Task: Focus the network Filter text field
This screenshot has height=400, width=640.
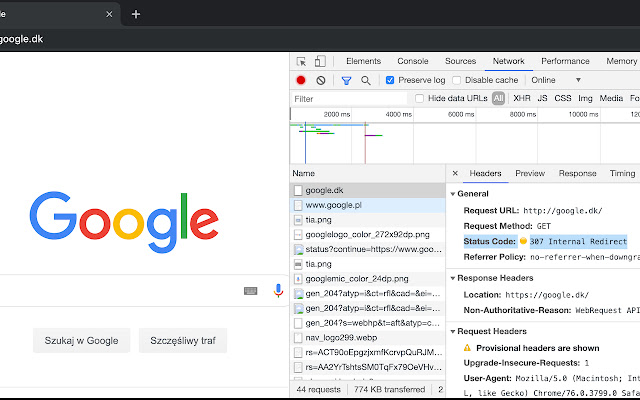Action: click(349, 99)
